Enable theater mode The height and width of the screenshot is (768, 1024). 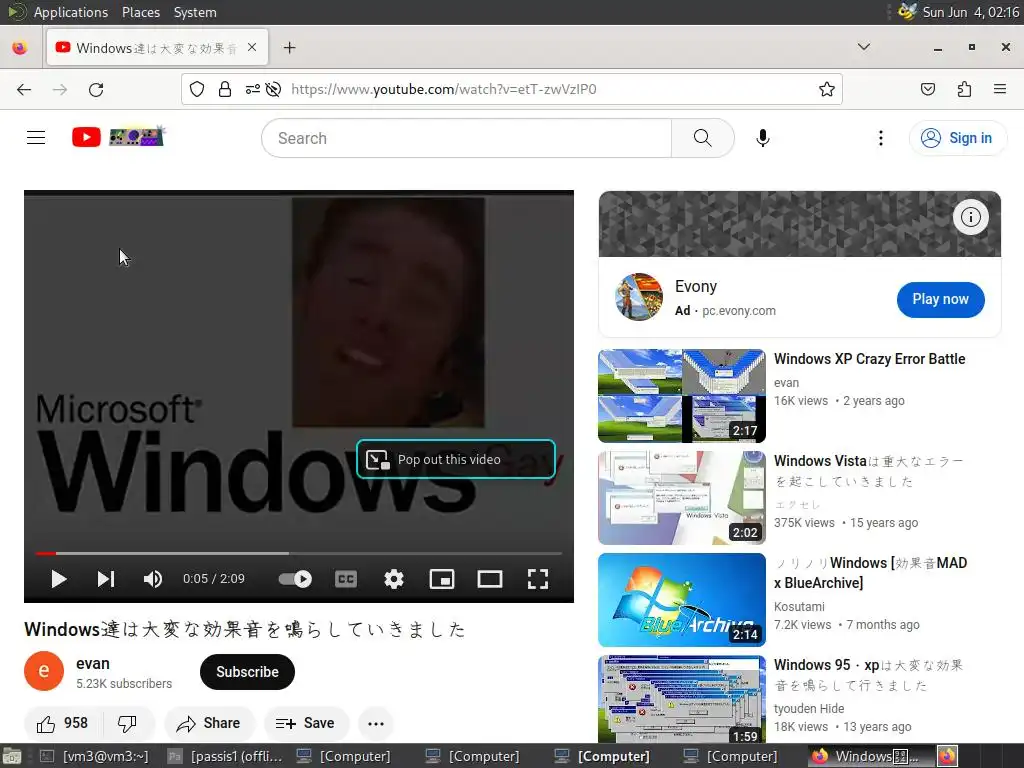[x=490, y=579]
